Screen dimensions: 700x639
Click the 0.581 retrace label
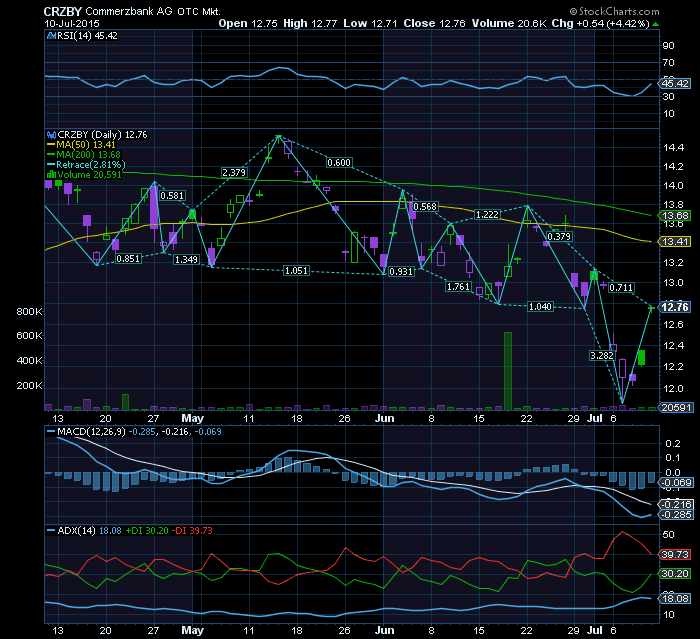[172, 196]
